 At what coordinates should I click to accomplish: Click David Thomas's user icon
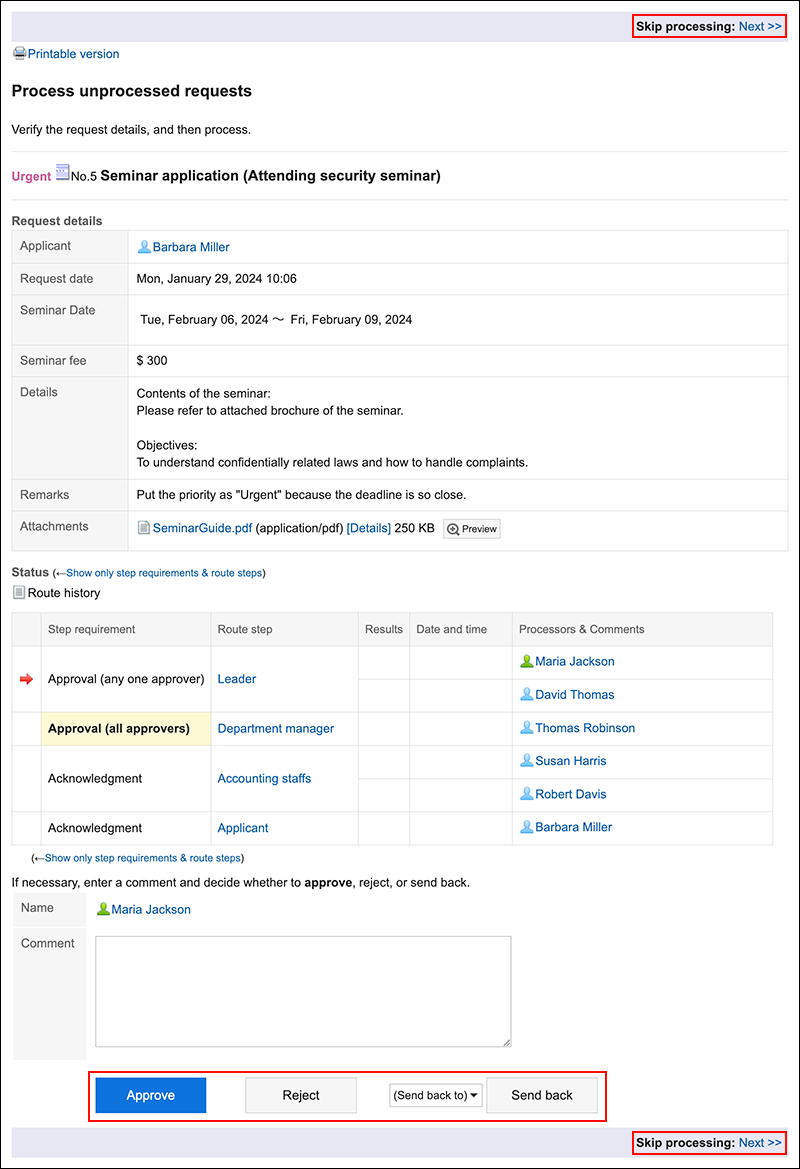pos(526,694)
